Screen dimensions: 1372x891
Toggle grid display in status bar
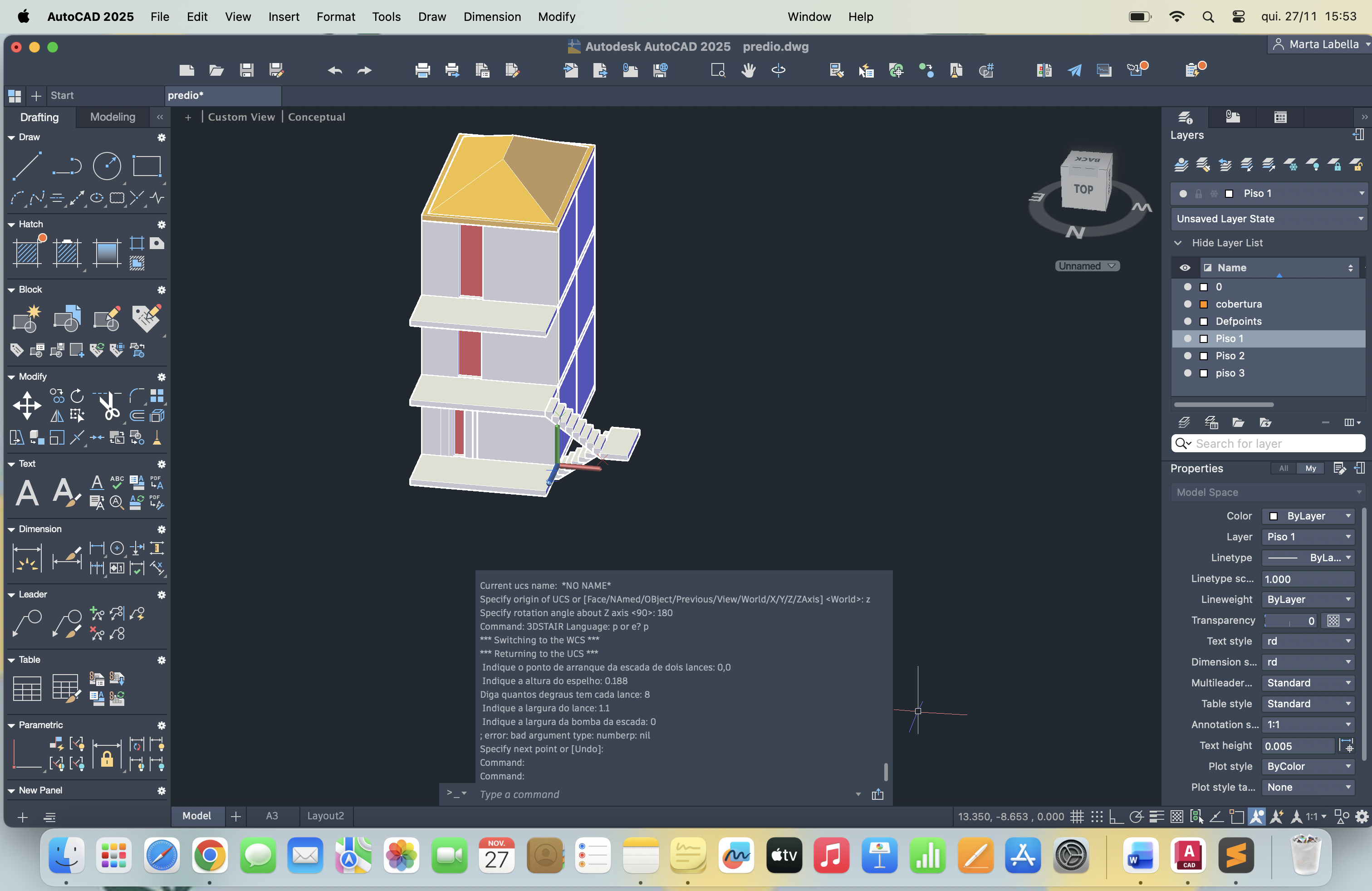tap(1077, 817)
